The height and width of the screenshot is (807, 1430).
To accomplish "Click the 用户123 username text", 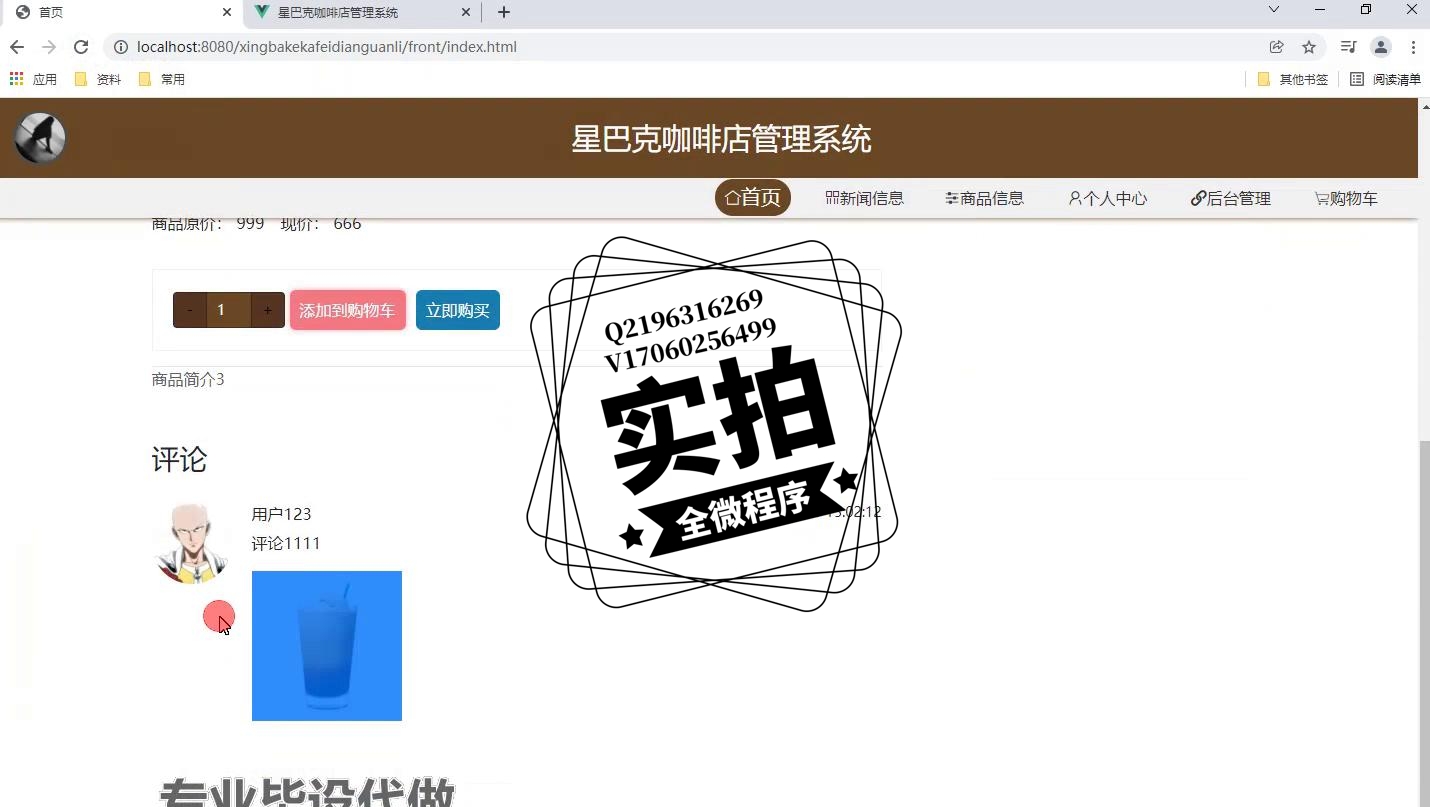I will [x=281, y=514].
